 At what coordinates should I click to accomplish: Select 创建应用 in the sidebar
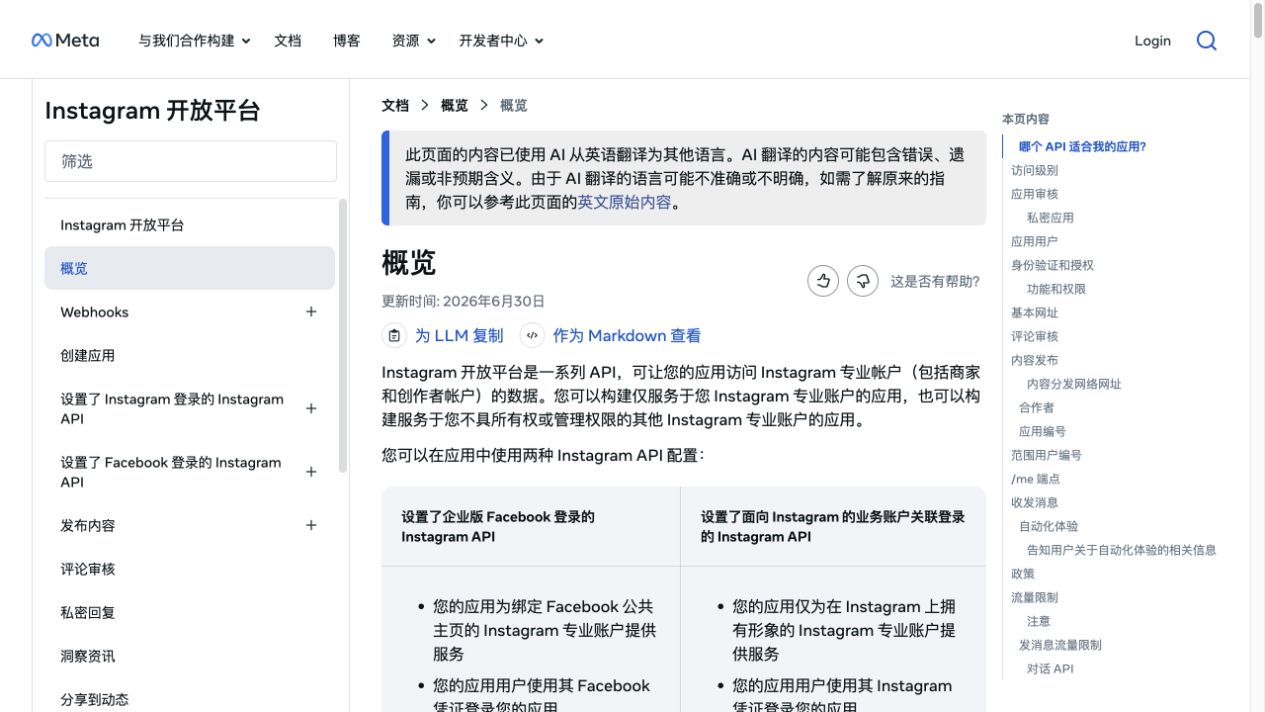(x=88, y=355)
